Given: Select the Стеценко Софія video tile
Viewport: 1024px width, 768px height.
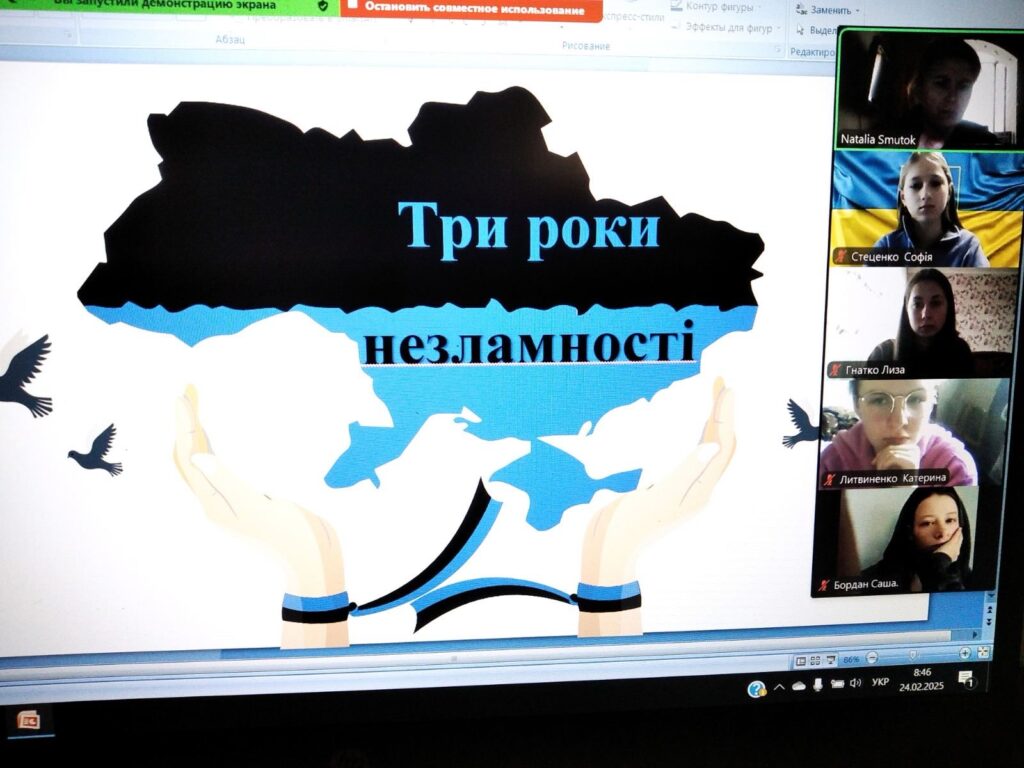Looking at the screenshot, I should click(x=927, y=208).
